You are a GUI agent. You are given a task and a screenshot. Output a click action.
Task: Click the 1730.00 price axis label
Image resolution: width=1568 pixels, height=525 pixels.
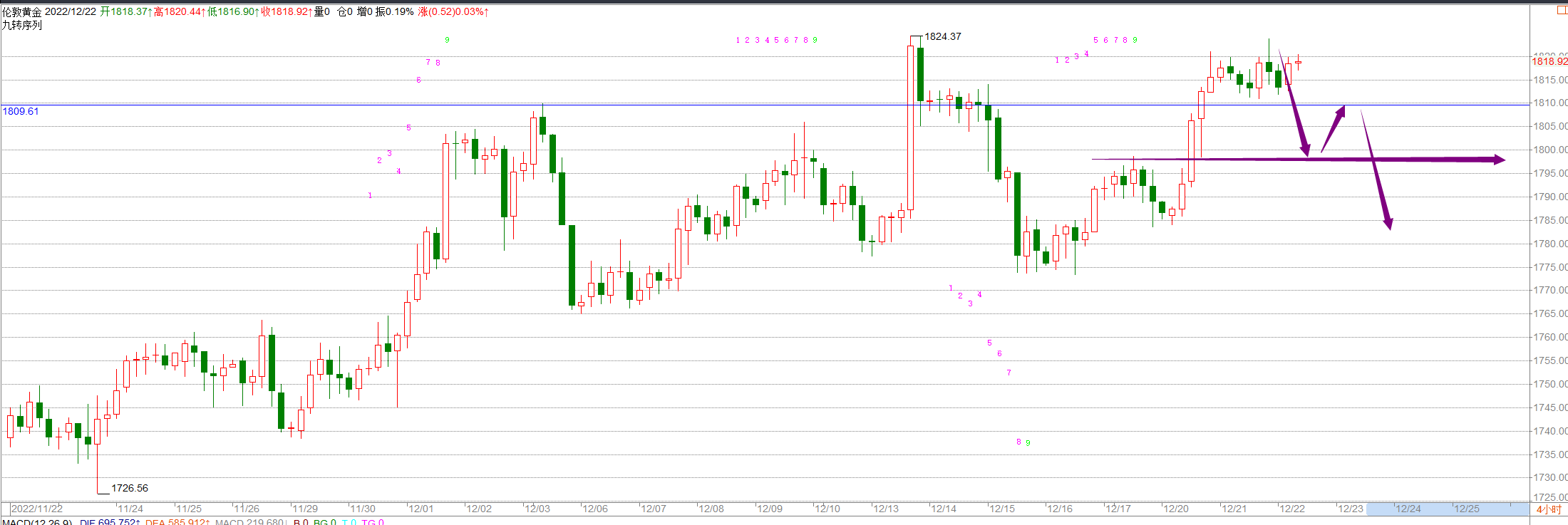point(1550,477)
